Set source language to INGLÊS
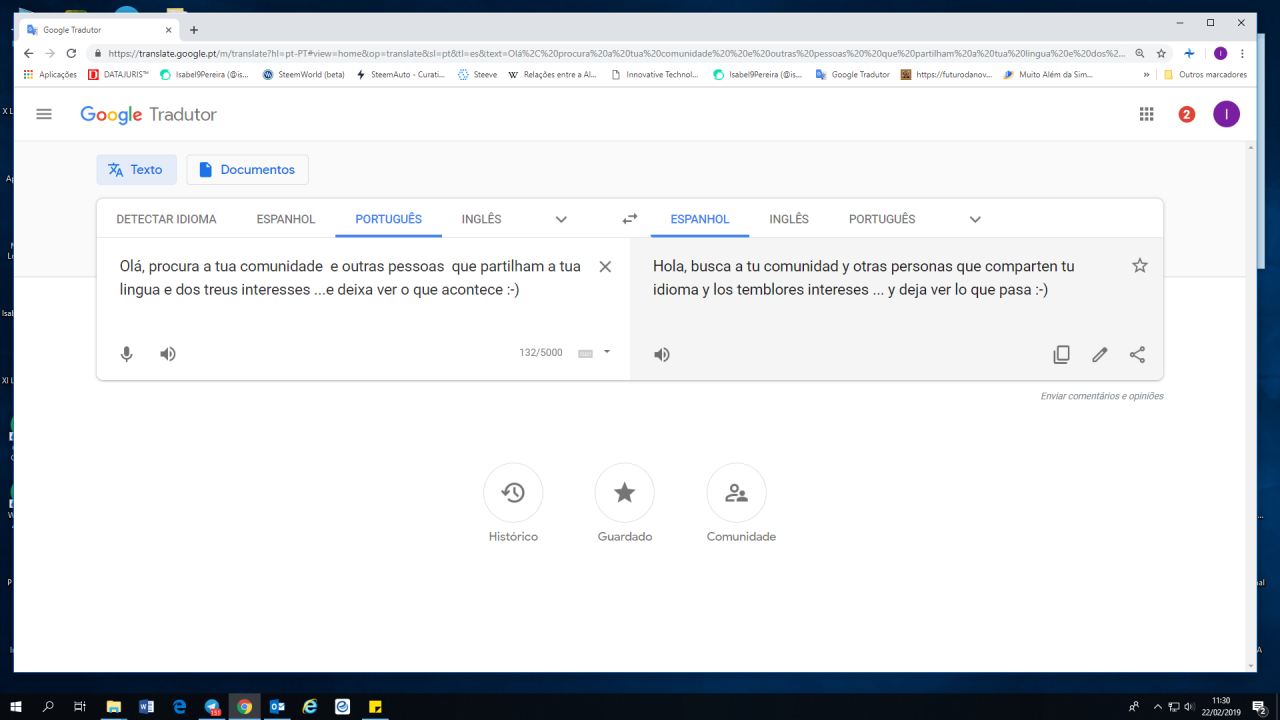The width and height of the screenshot is (1280, 720). click(482, 219)
